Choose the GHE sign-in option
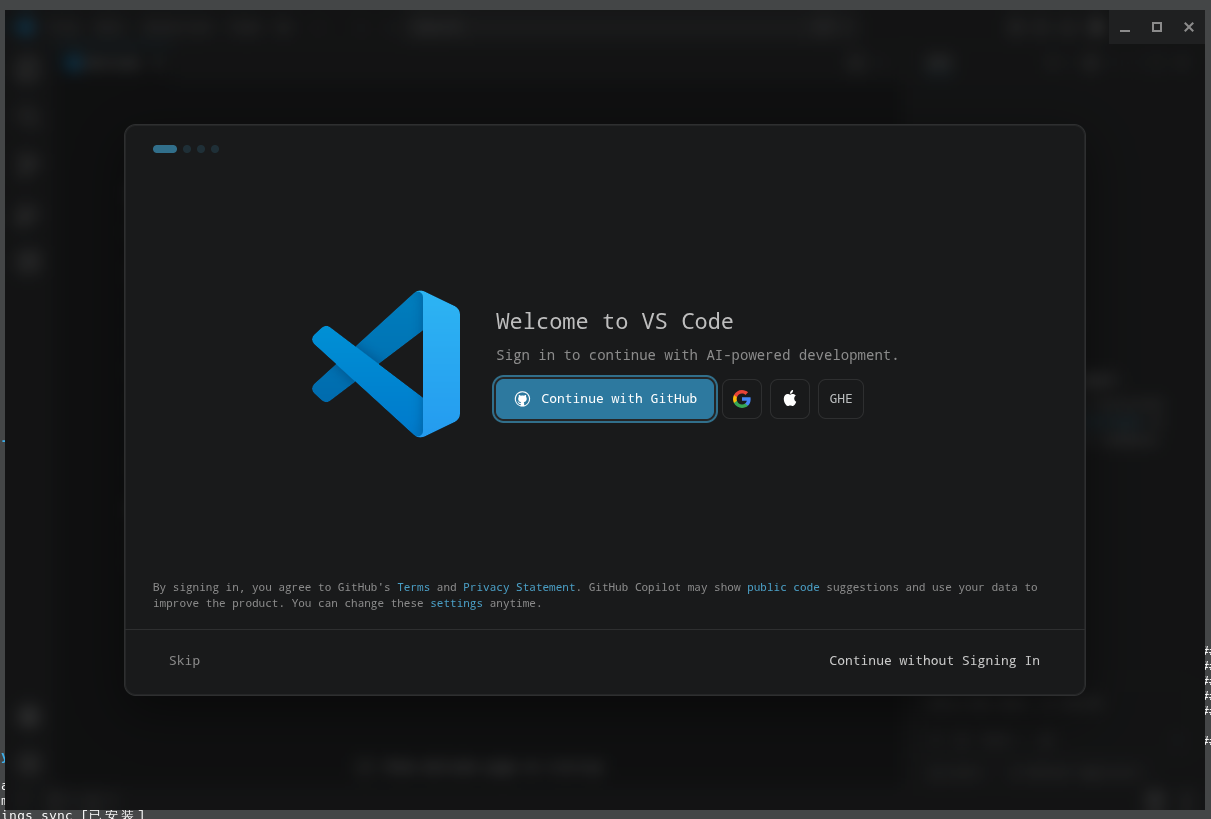Viewport: 1211px width, 819px height. point(841,399)
